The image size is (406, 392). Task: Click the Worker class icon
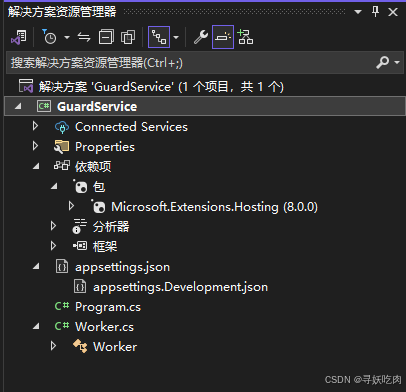pos(80,346)
